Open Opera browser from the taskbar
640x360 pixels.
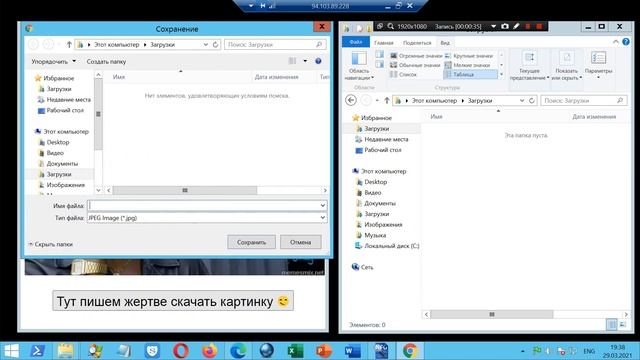[181, 351]
